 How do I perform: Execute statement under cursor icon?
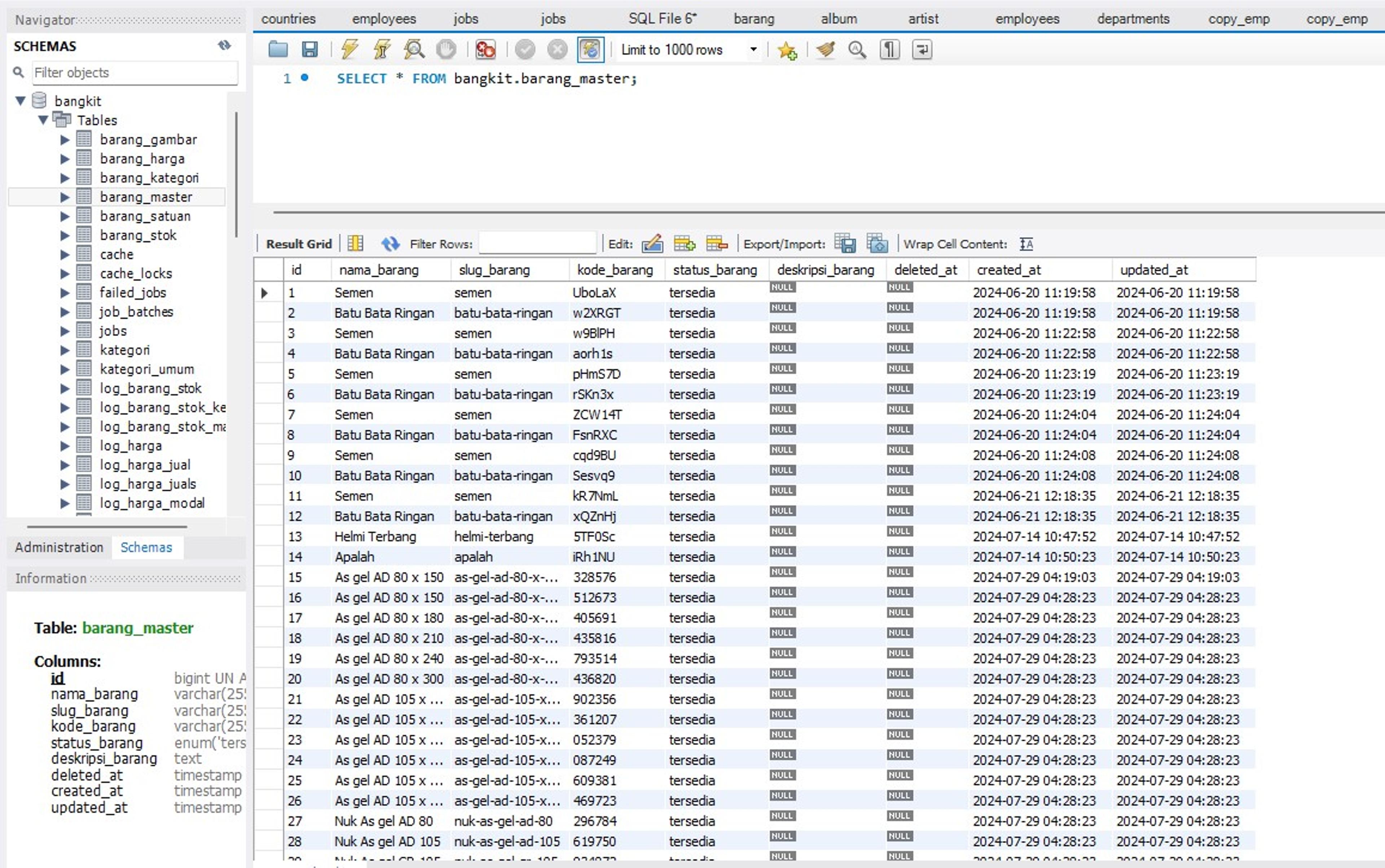(x=381, y=50)
